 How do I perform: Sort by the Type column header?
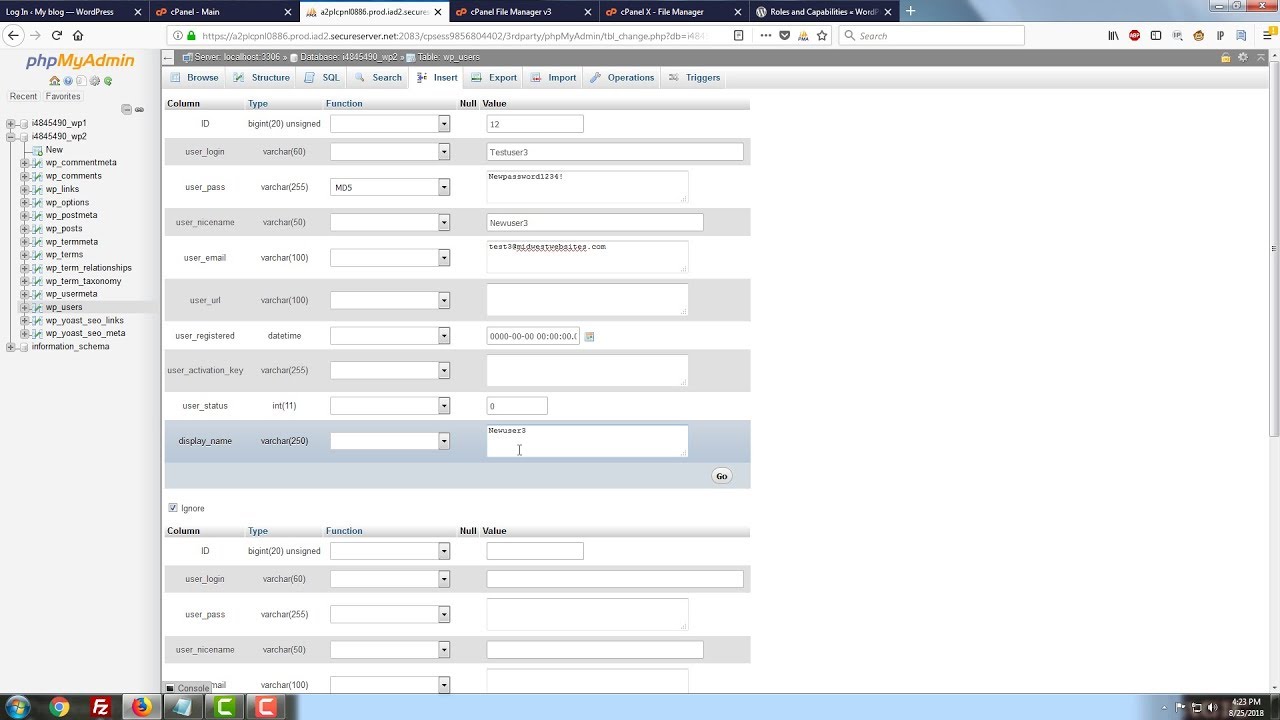click(258, 103)
